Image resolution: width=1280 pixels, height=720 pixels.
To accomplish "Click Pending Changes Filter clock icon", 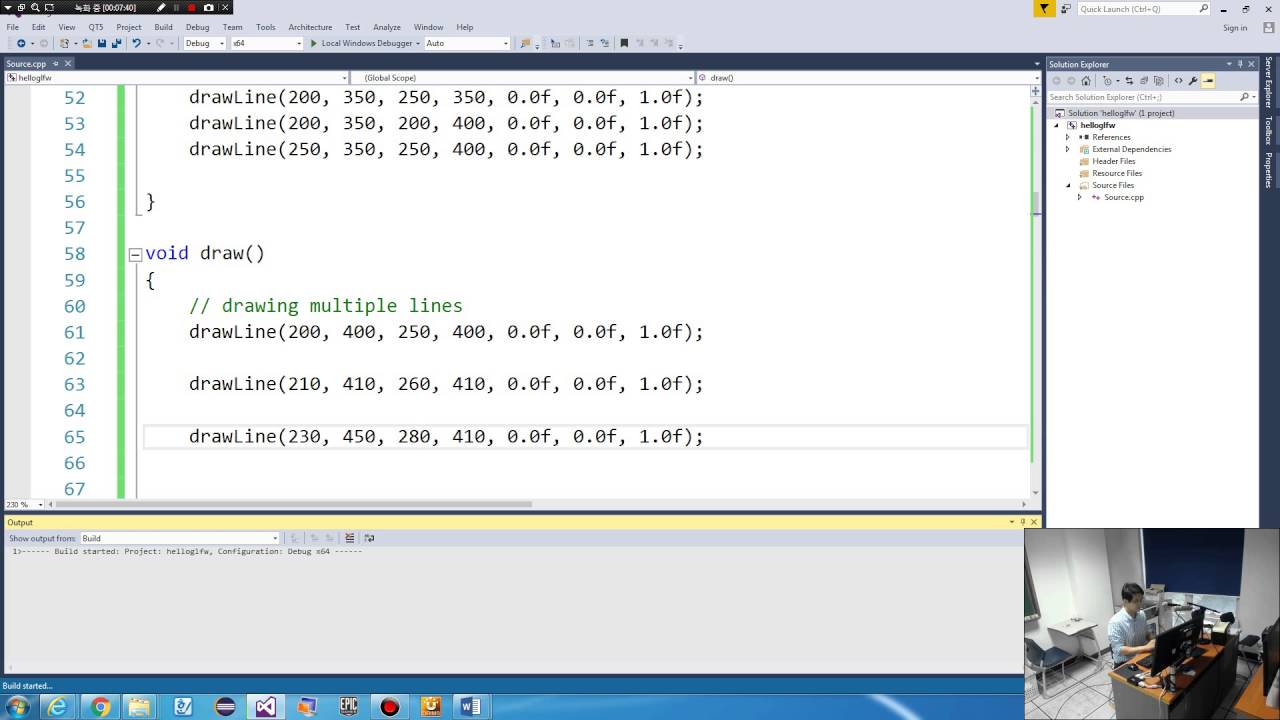I will click(1107, 81).
